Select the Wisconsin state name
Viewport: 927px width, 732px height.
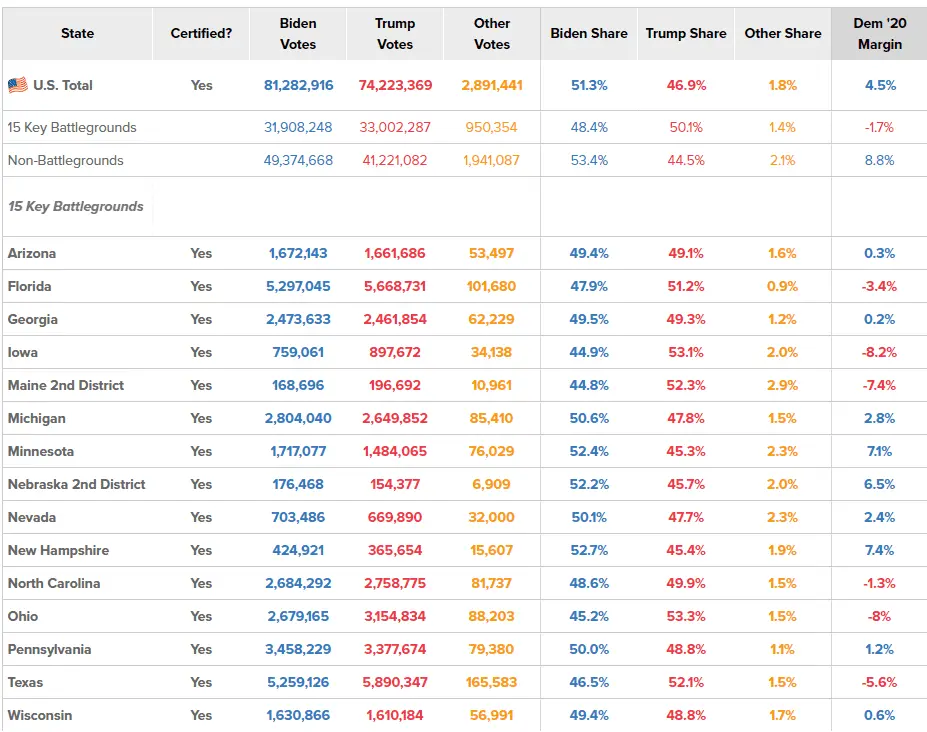40,715
